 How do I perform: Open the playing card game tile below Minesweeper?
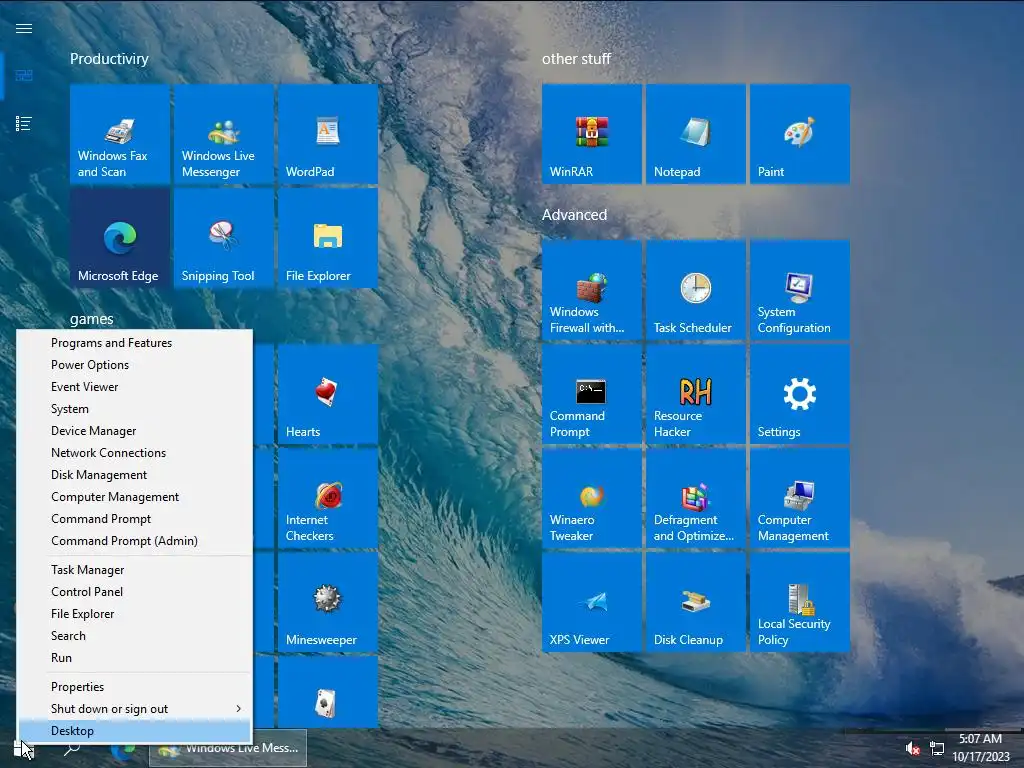[328, 692]
